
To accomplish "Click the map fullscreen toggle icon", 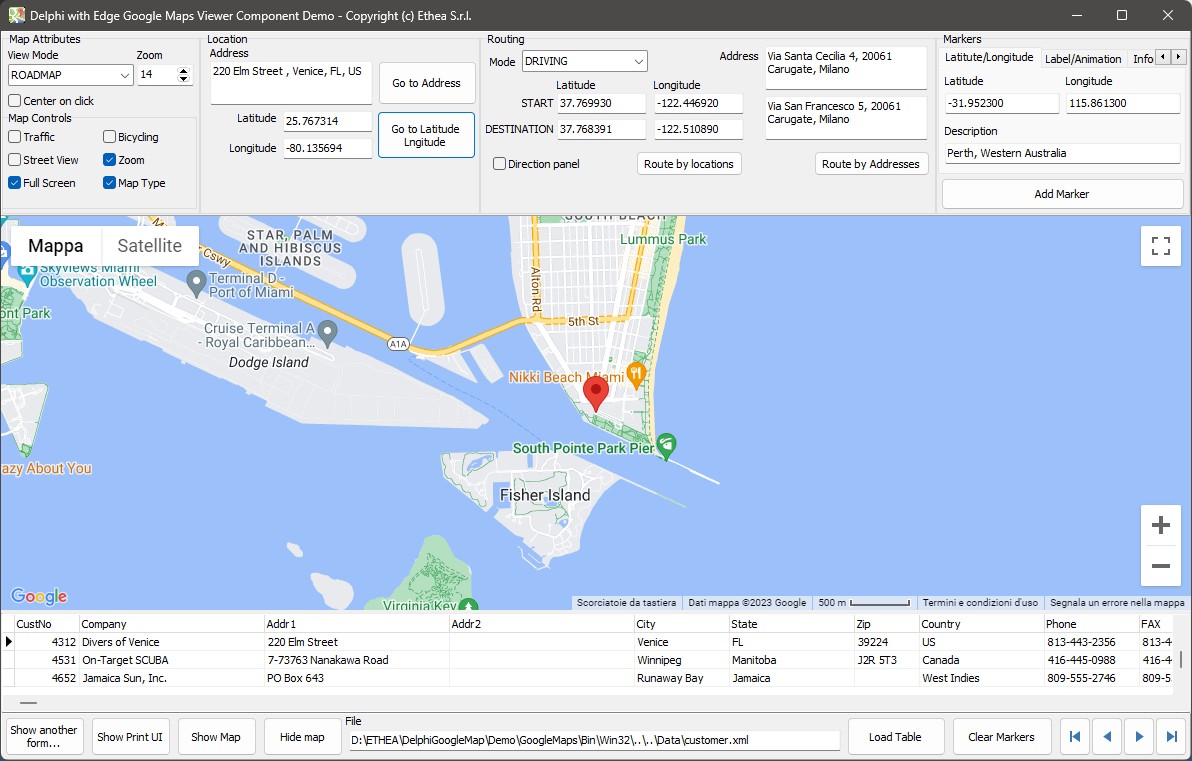I will [1160, 246].
